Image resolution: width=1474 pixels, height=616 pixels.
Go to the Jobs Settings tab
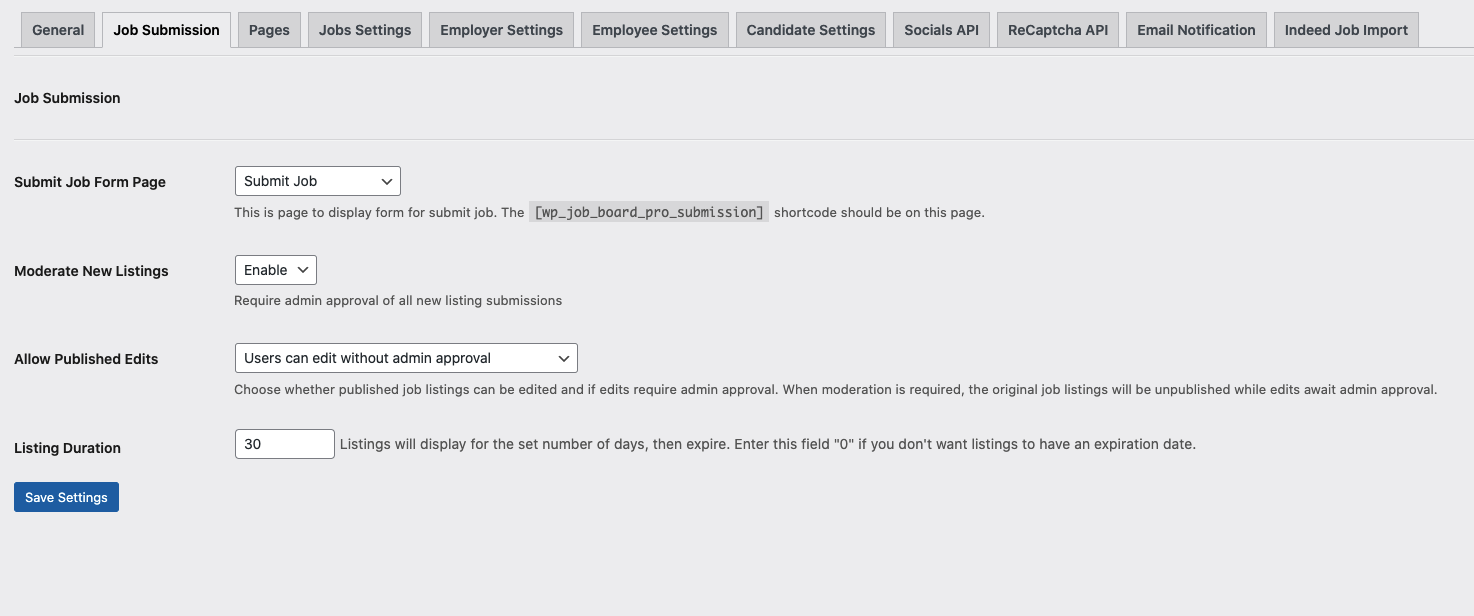[365, 30]
